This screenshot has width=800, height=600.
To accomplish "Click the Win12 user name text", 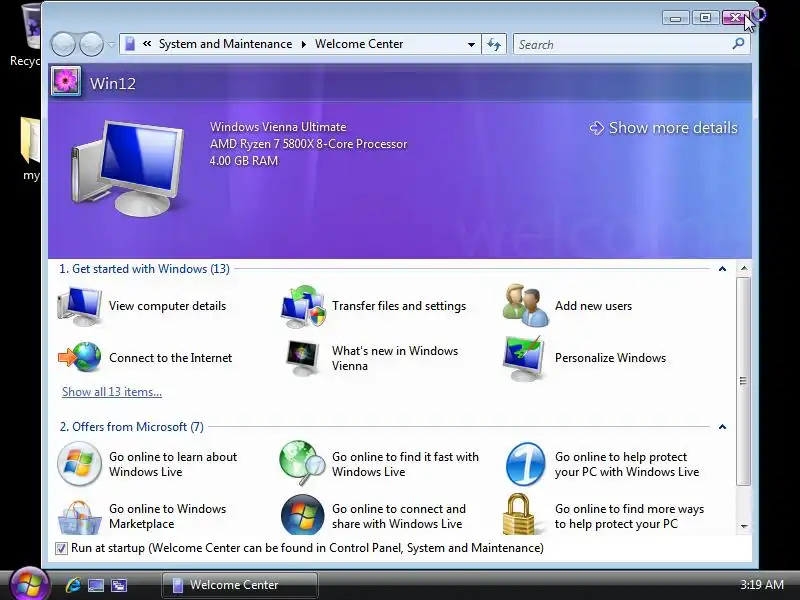I will [113, 84].
